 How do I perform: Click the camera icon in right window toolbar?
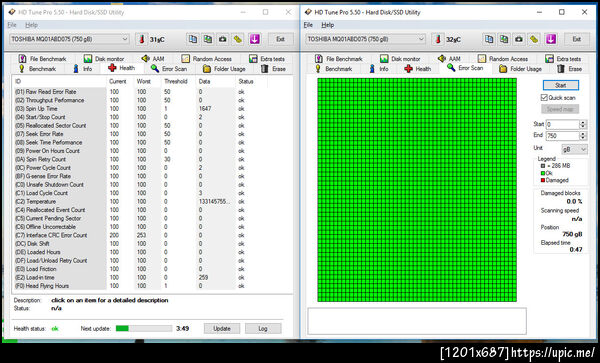coord(519,39)
